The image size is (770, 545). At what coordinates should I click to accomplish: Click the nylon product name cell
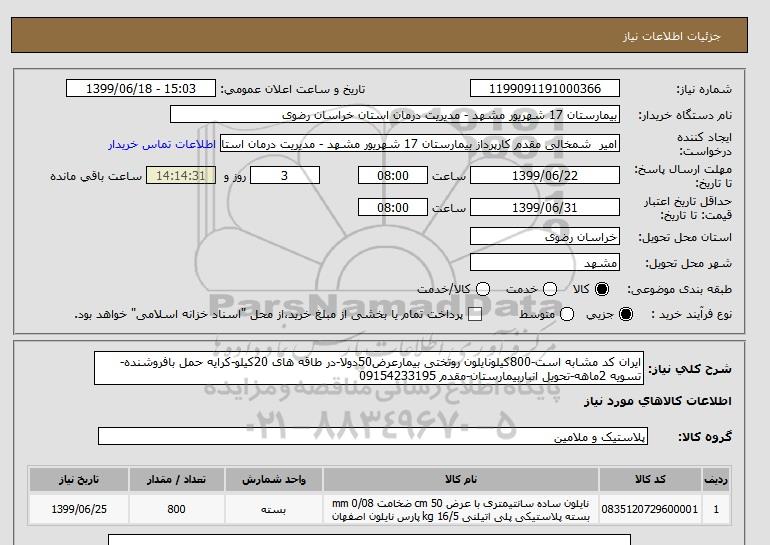click(x=461, y=510)
